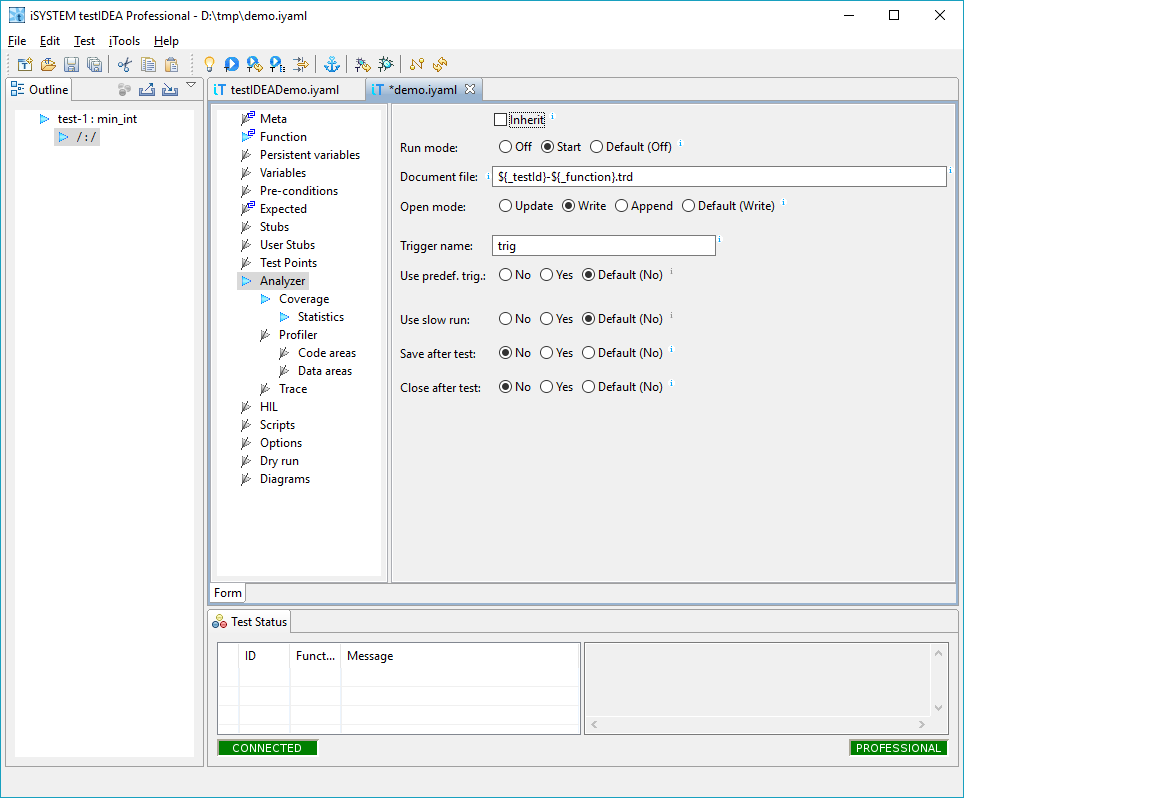Select Default (No) for Close after test
Screen dimensions: 1152x798
[588, 387]
